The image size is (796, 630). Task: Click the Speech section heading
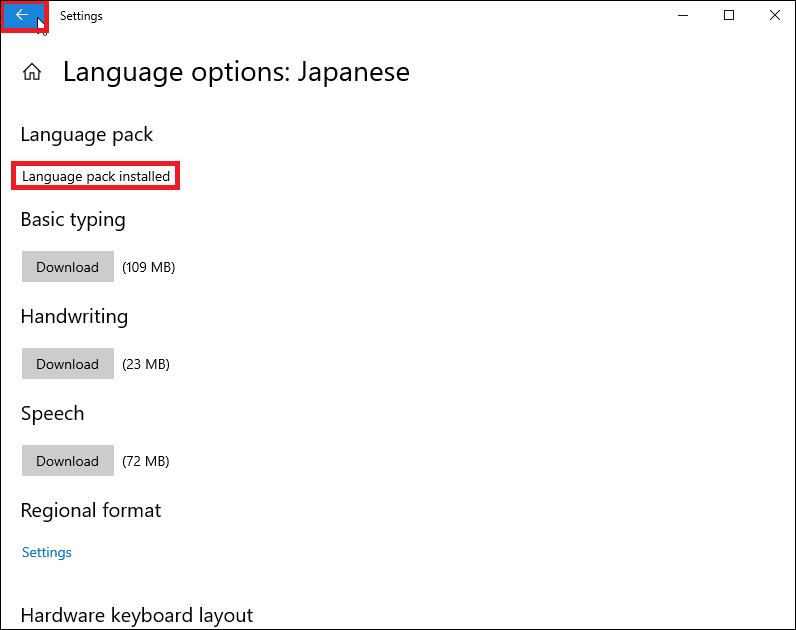coord(52,414)
